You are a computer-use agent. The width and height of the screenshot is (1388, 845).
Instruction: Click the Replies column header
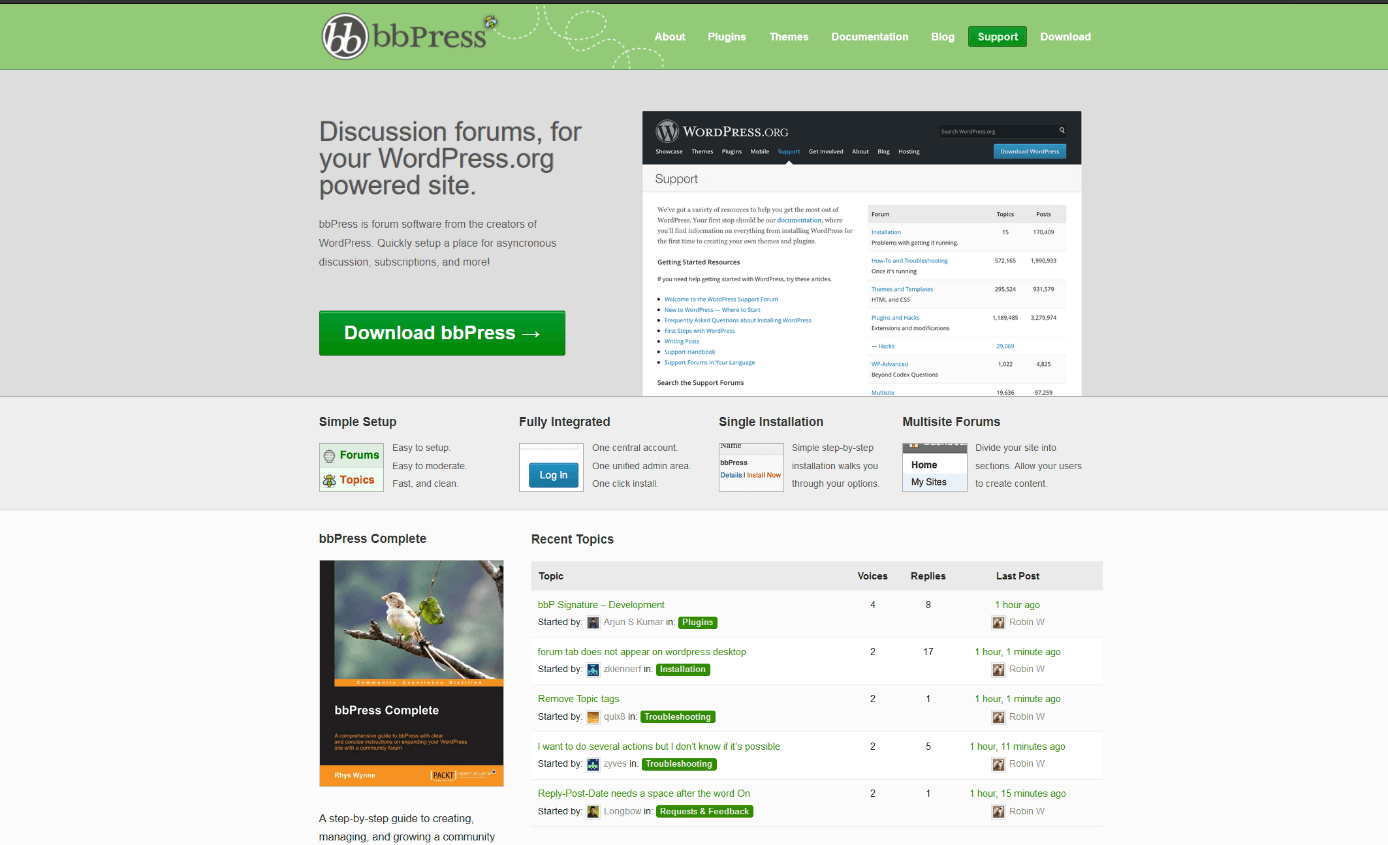pos(928,576)
